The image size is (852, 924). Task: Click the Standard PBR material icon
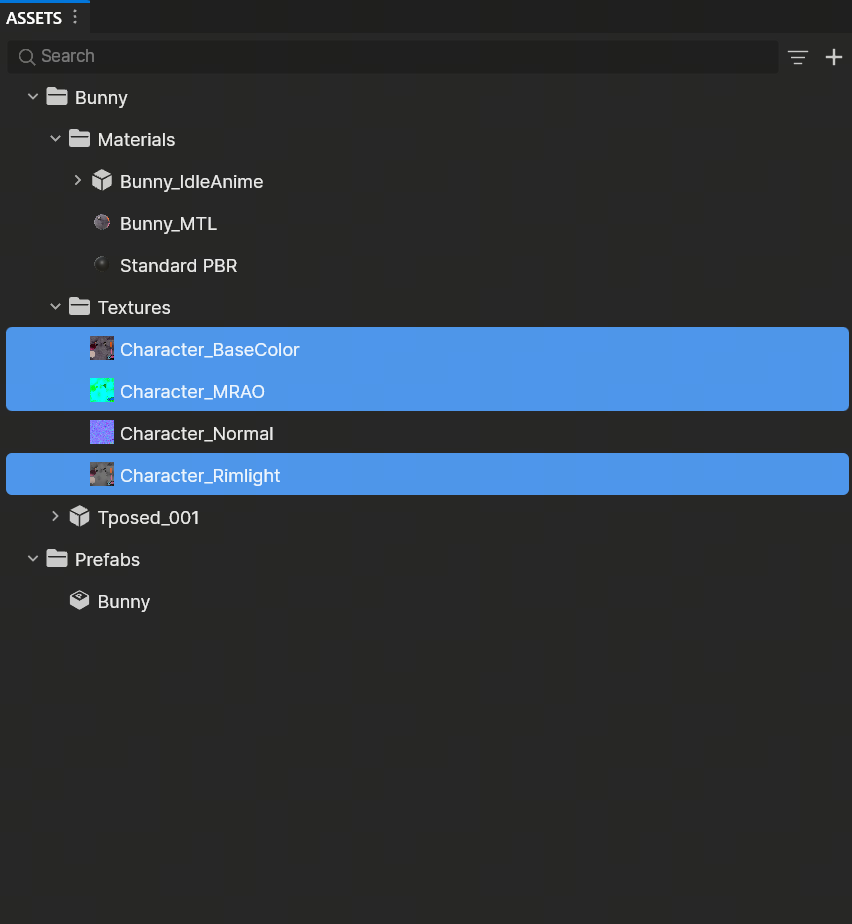click(101, 265)
